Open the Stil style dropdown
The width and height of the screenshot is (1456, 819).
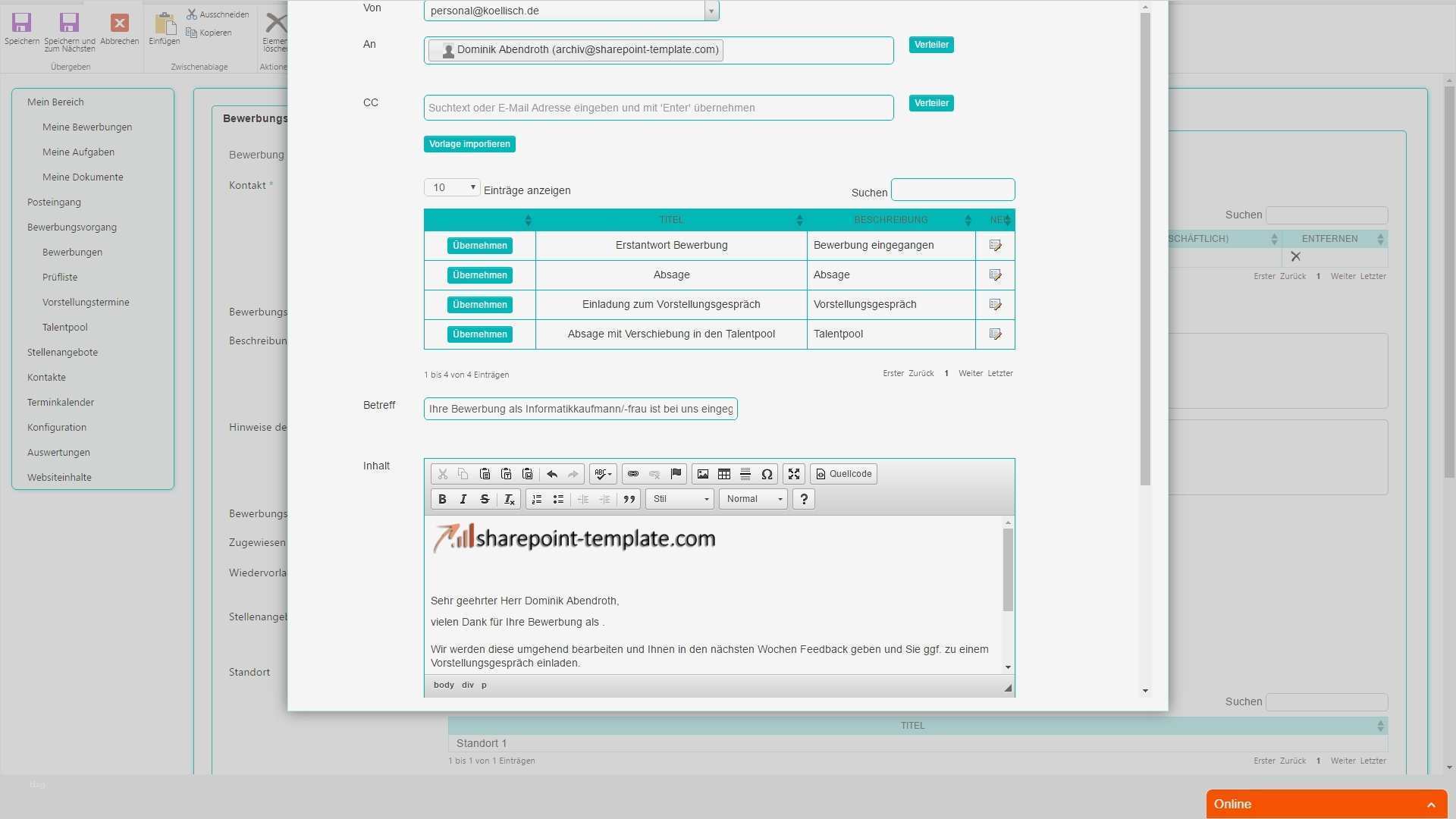679,499
